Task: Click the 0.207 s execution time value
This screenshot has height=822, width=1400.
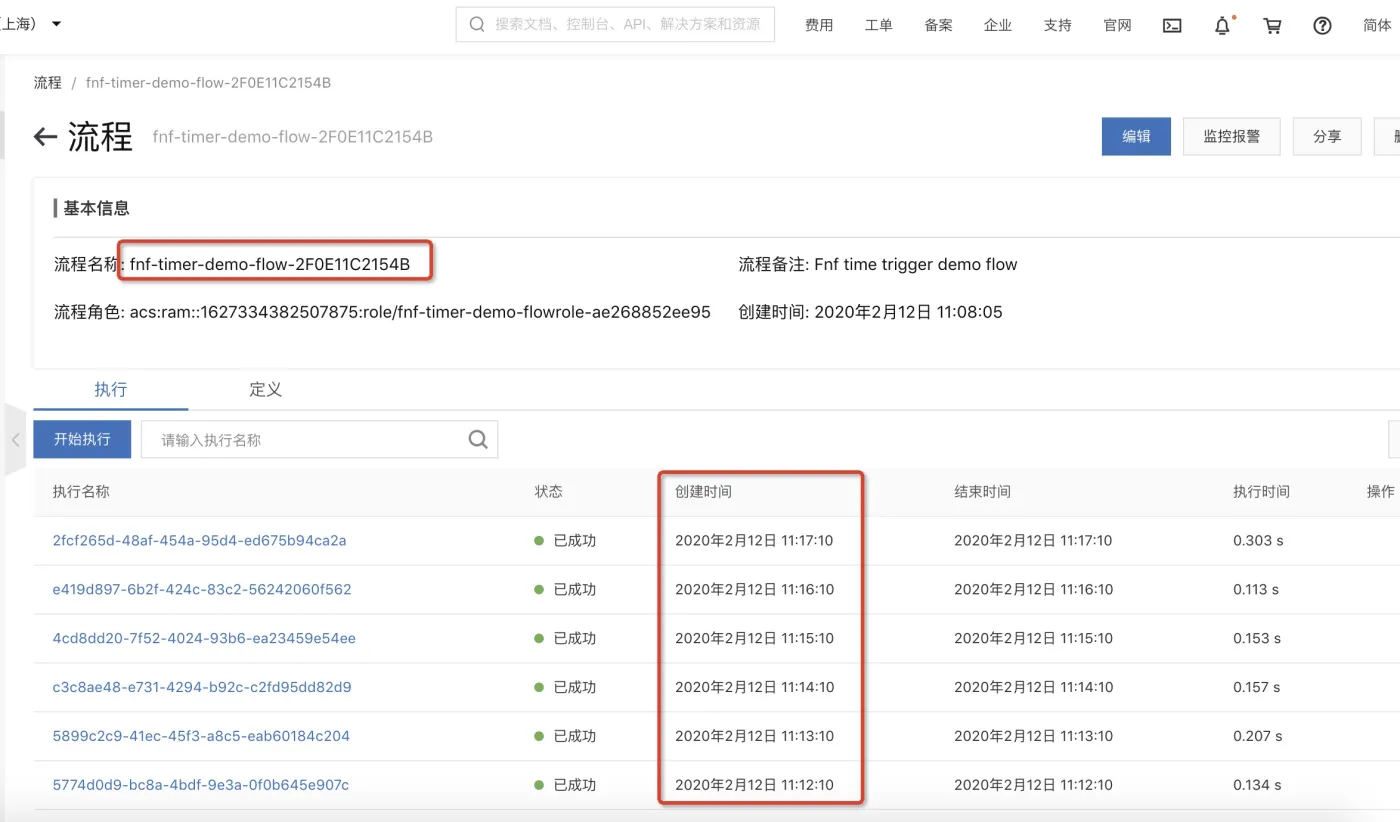Action: pyautogui.click(x=1258, y=737)
